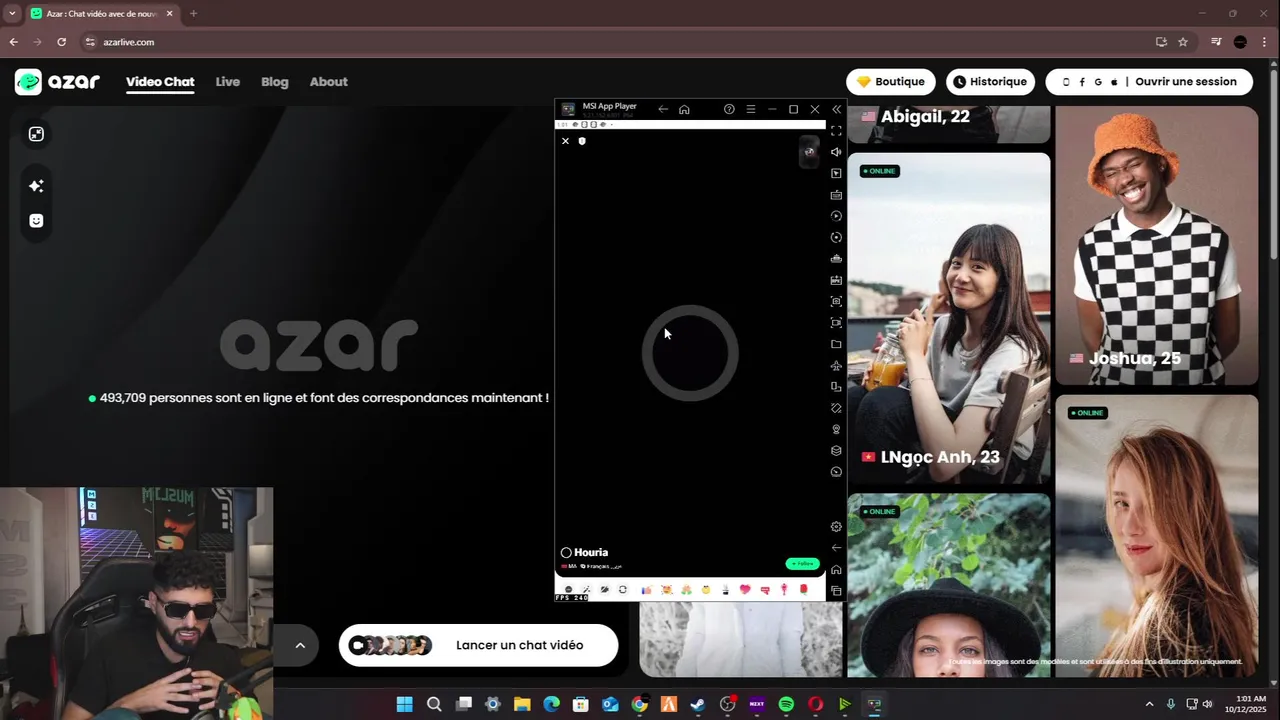Click the switch camera icon in chat toolbar
Image resolution: width=1280 pixels, height=720 pixels.
[623, 590]
